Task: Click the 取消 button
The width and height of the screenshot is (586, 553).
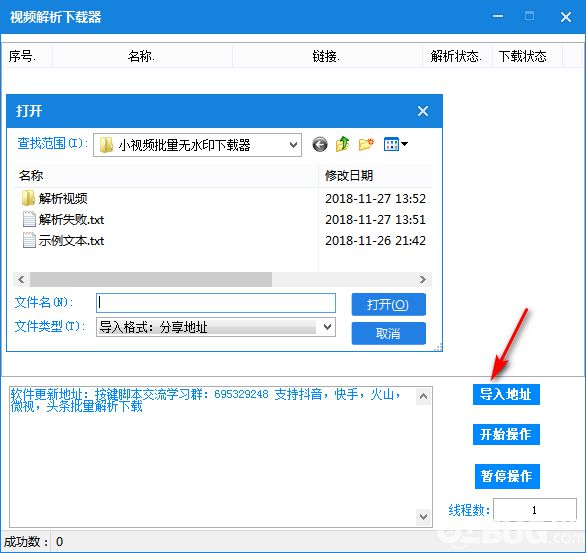Action: (x=388, y=333)
